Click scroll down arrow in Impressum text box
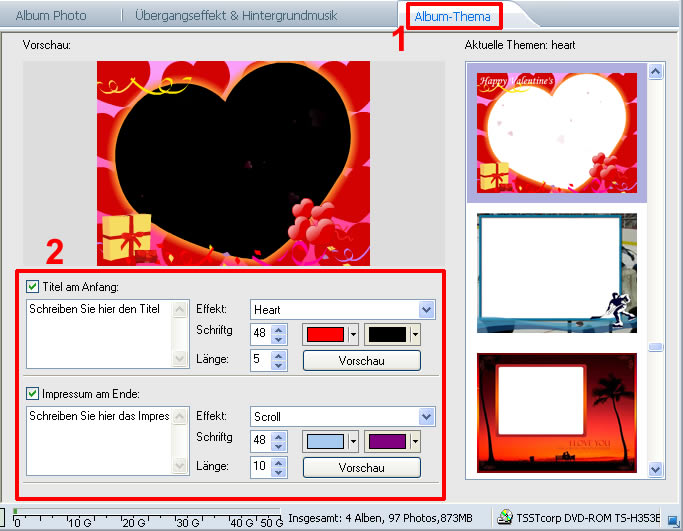 (179, 466)
